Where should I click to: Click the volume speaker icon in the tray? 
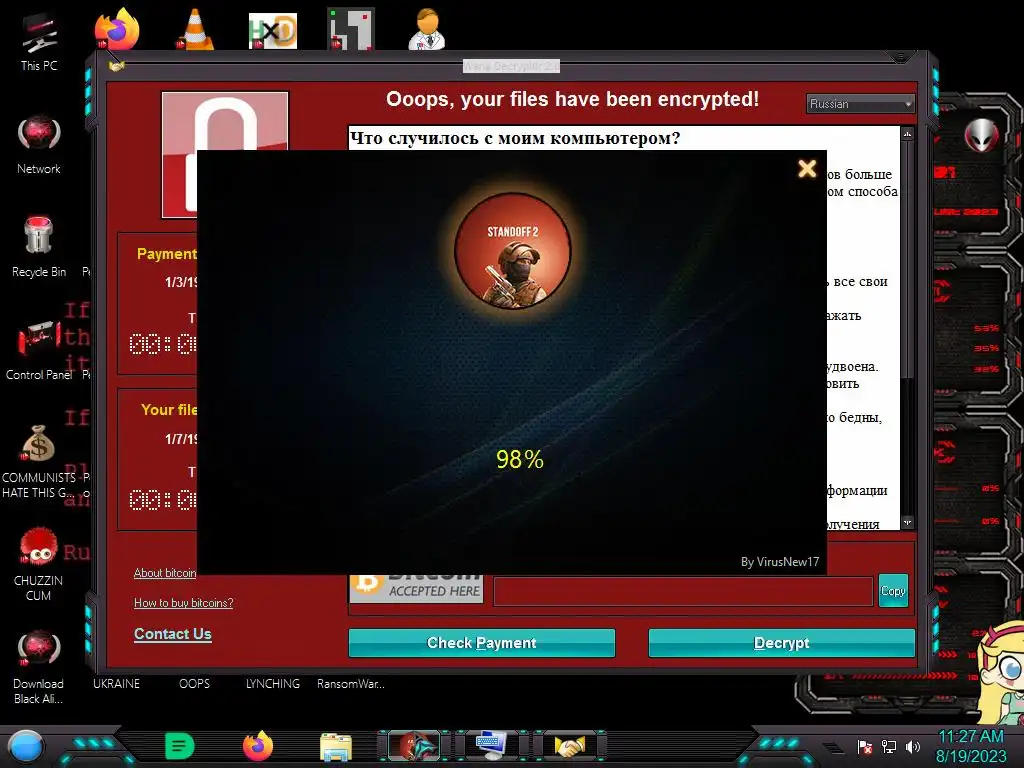[913, 746]
